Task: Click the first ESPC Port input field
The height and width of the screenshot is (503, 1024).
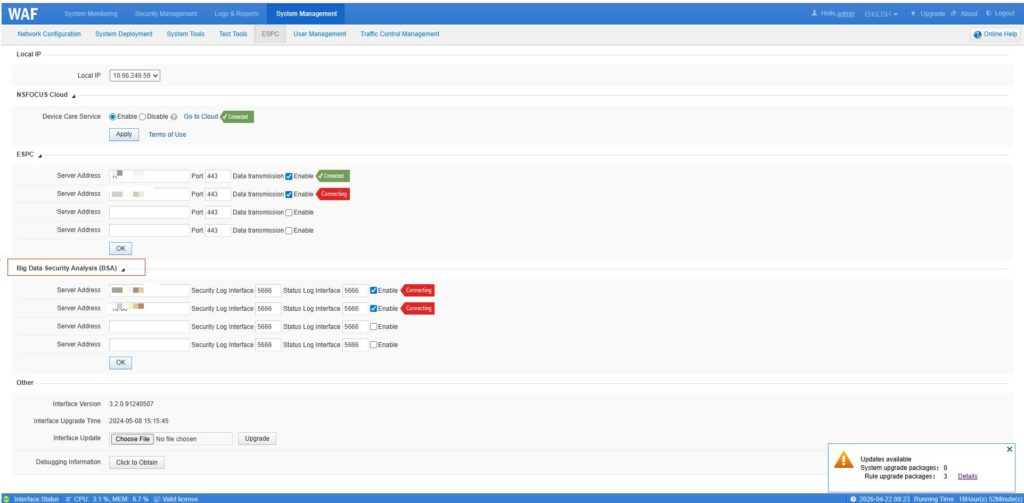Action: point(217,176)
